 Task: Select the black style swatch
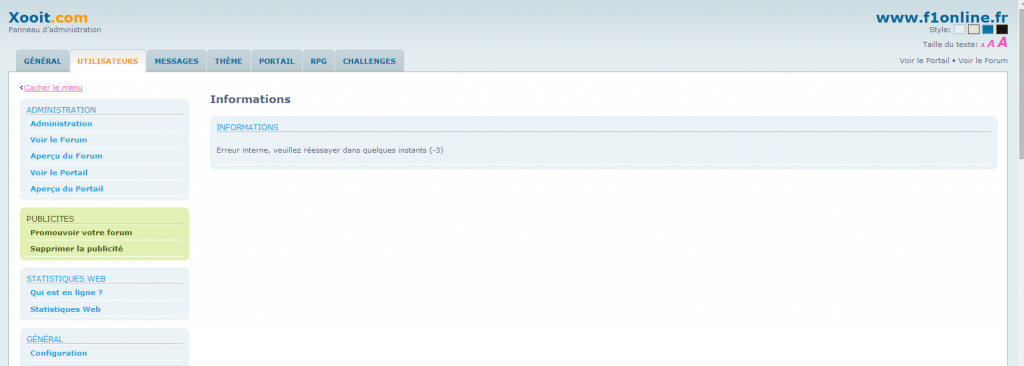[1002, 29]
